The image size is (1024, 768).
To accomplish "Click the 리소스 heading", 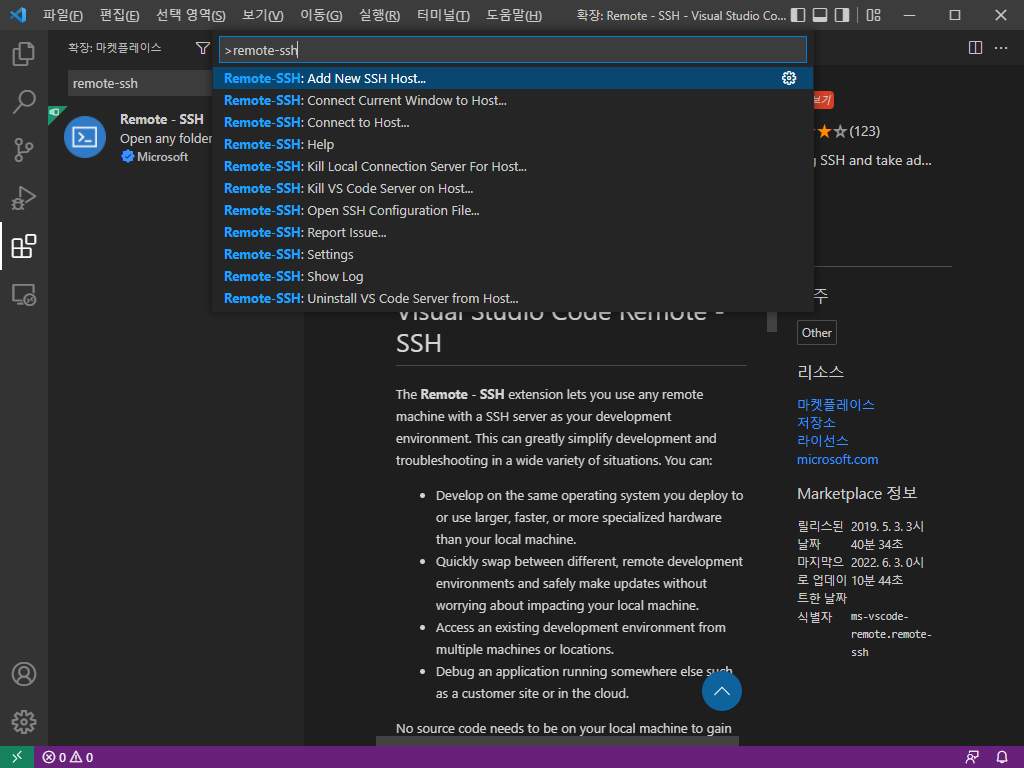I will coord(820,372).
